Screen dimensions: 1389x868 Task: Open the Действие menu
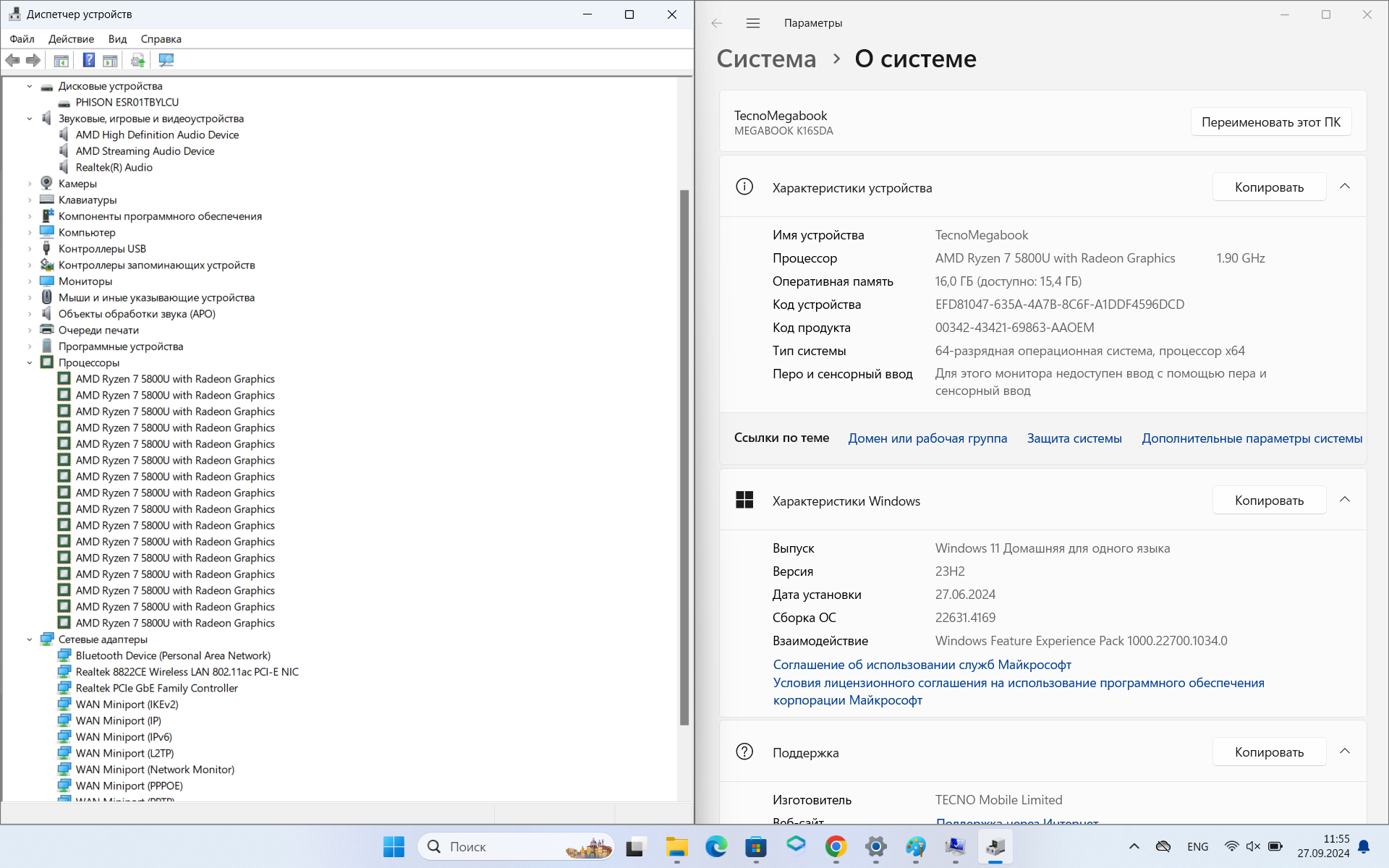click(x=71, y=39)
